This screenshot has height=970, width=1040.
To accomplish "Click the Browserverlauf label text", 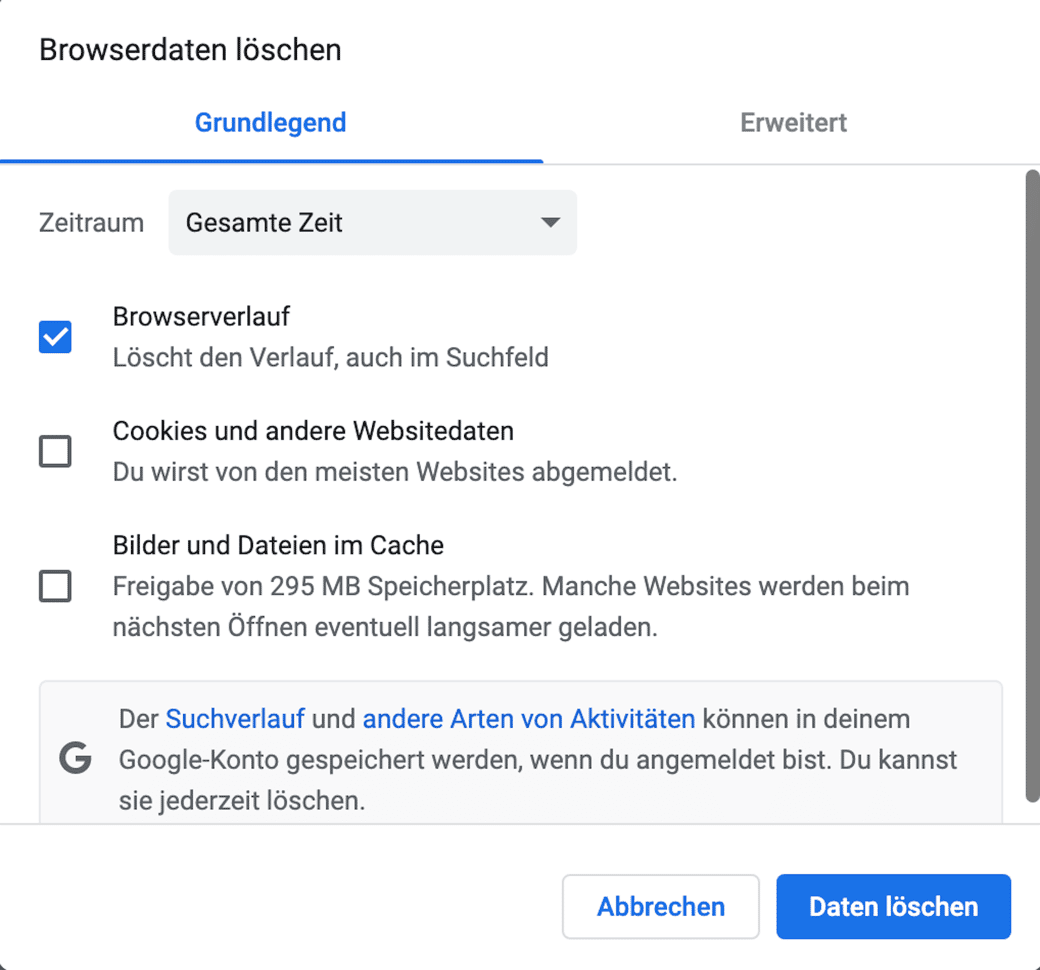I will click(201, 316).
